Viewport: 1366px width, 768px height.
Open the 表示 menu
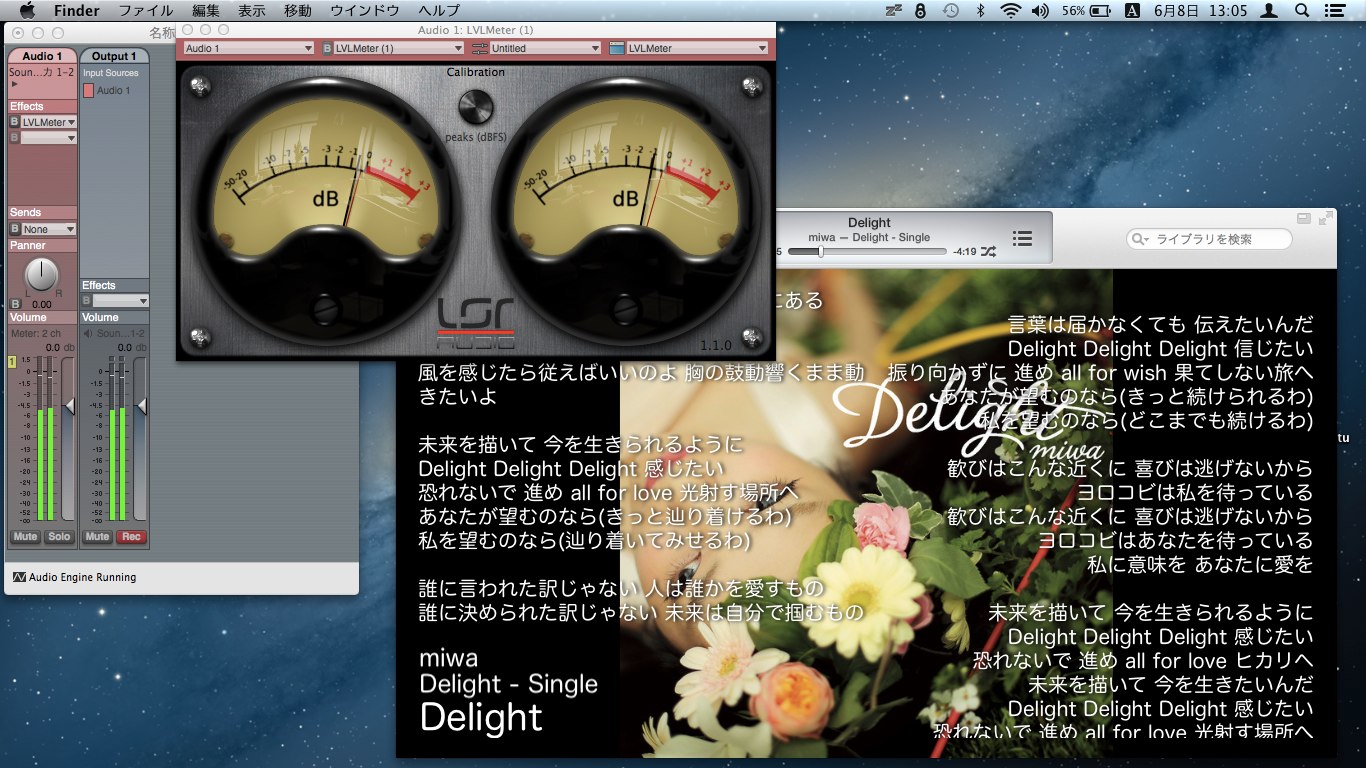pos(252,11)
